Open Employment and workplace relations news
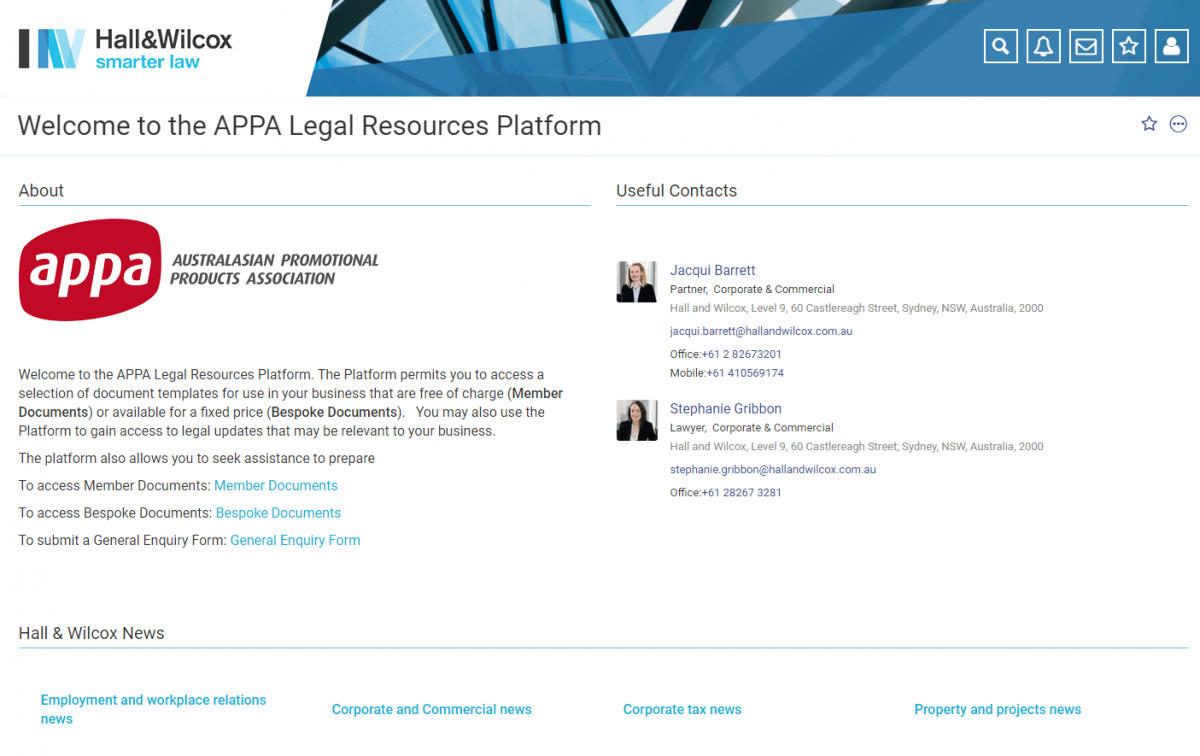 [153, 709]
